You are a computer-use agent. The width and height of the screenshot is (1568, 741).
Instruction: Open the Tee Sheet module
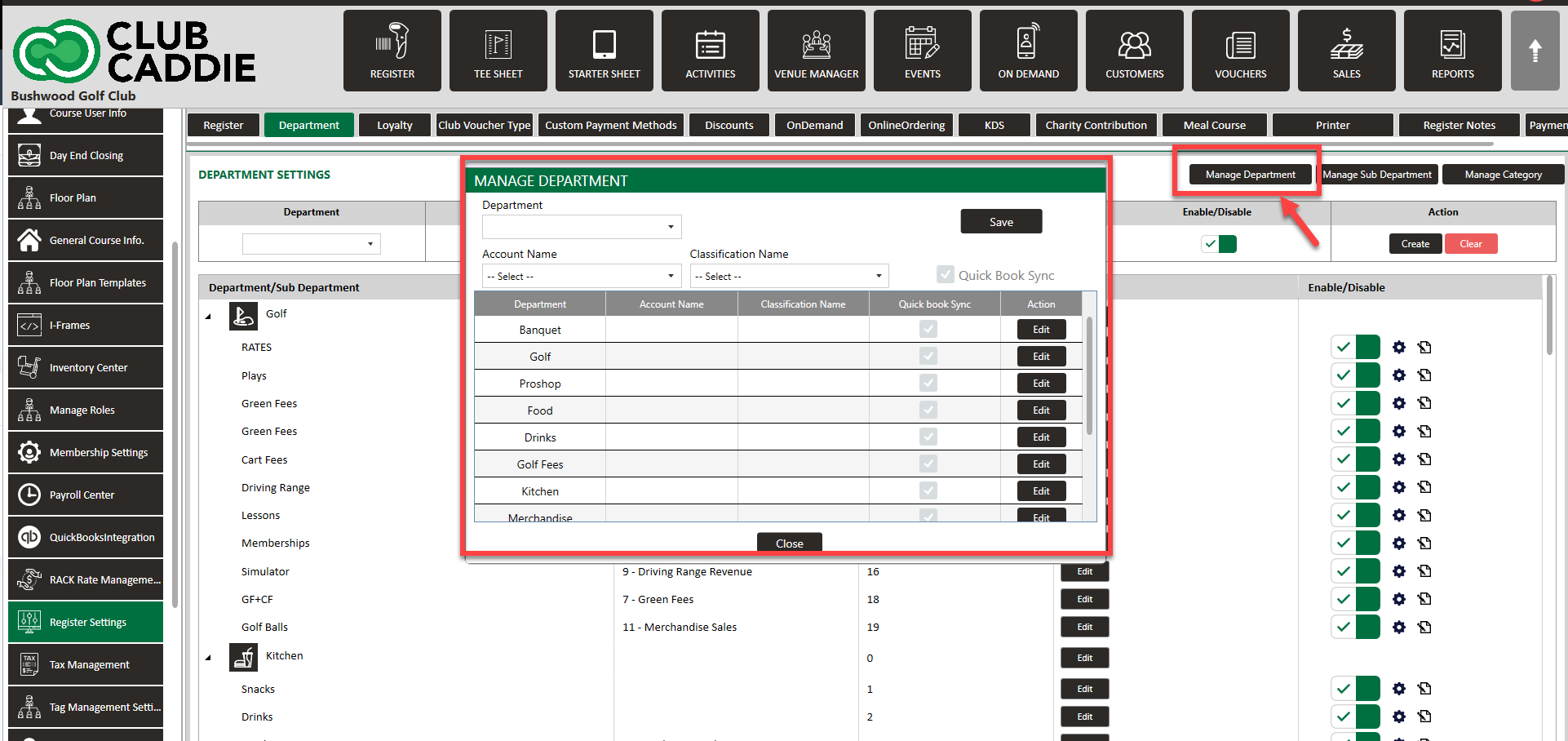[498, 51]
